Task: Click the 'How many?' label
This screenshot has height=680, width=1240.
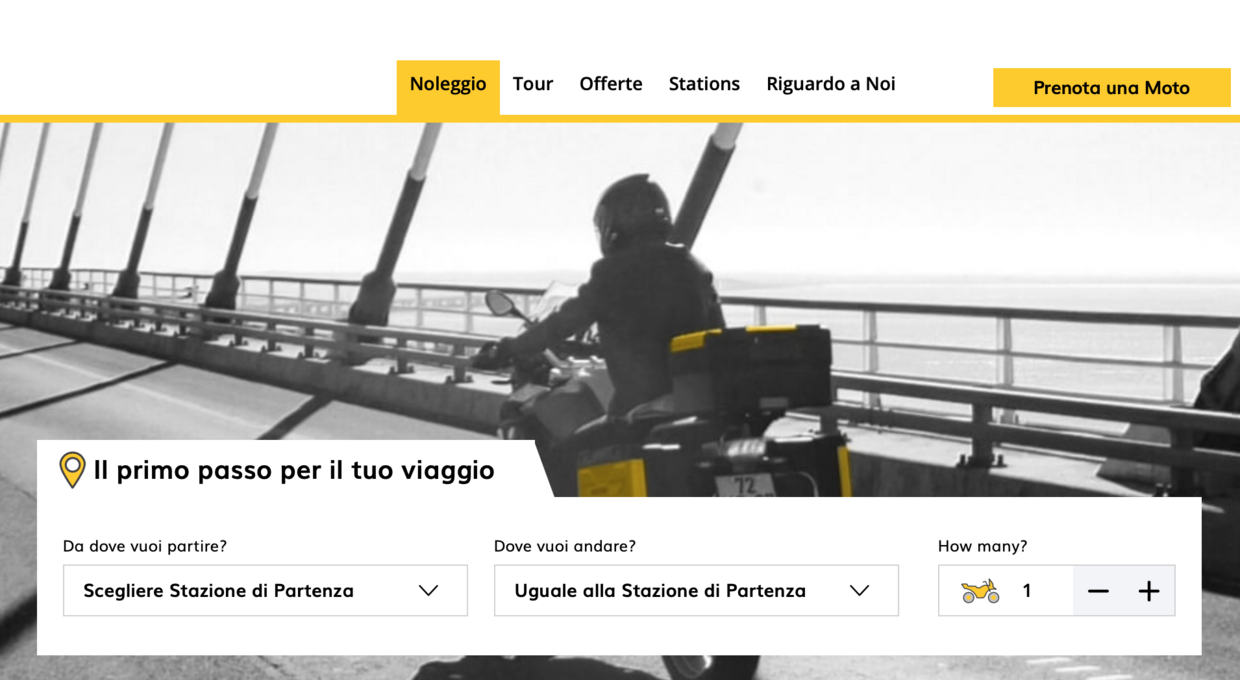Action: point(982,546)
